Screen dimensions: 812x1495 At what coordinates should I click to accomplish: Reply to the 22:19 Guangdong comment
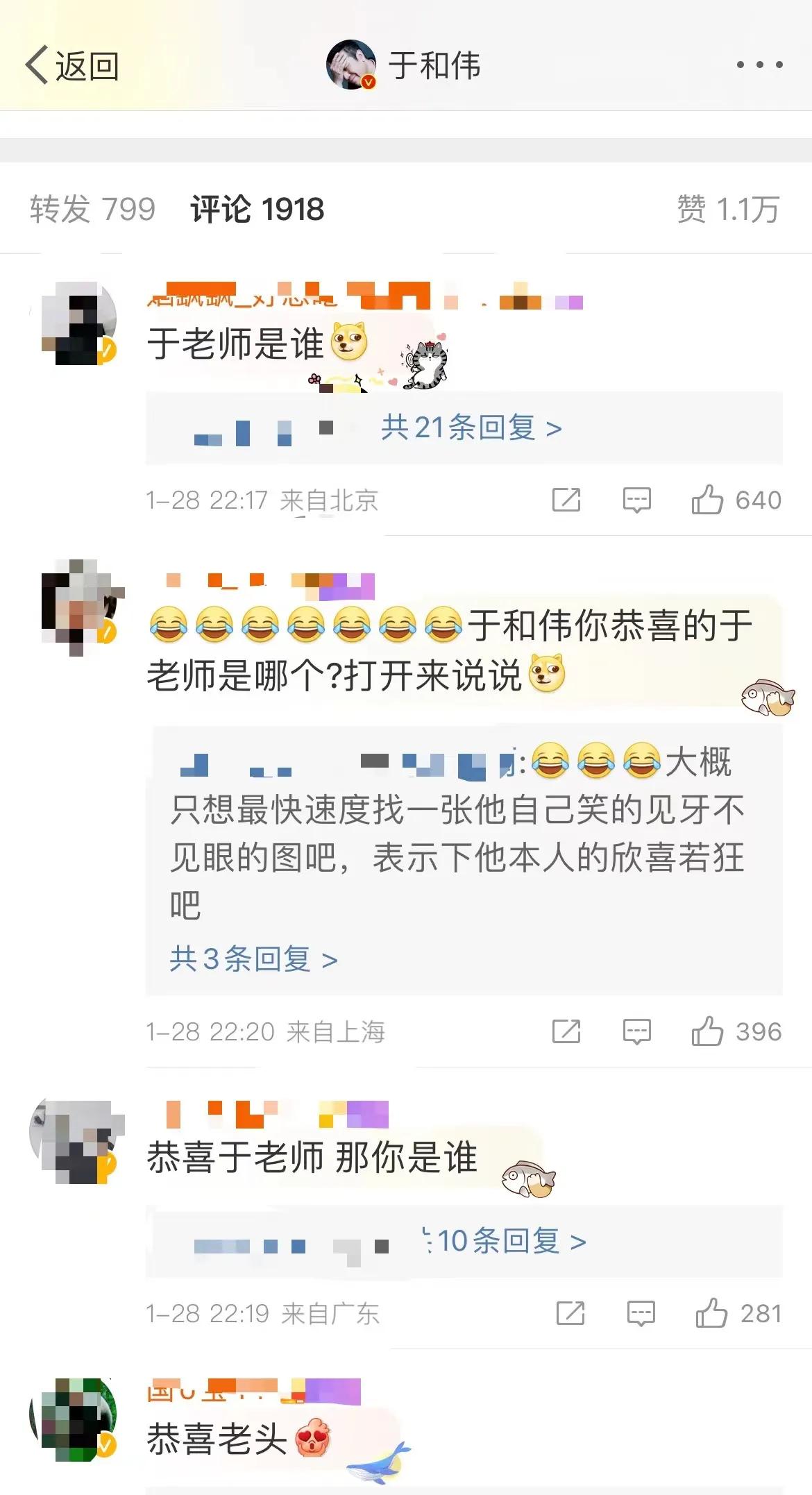pos(641,1313)
